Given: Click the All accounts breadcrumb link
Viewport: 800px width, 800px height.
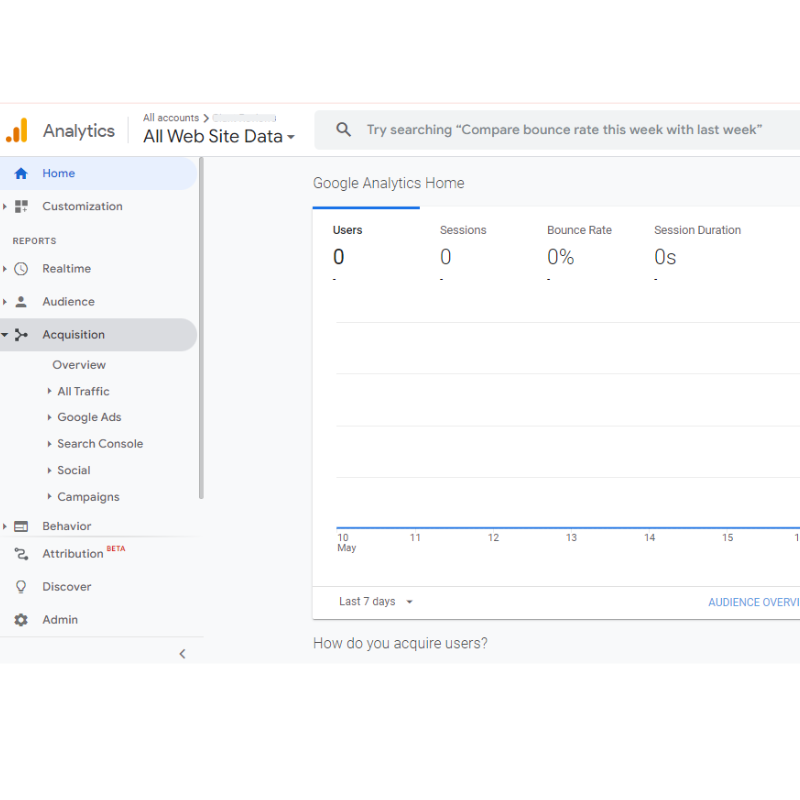Looking at the screenshot, I should (171, 118).
